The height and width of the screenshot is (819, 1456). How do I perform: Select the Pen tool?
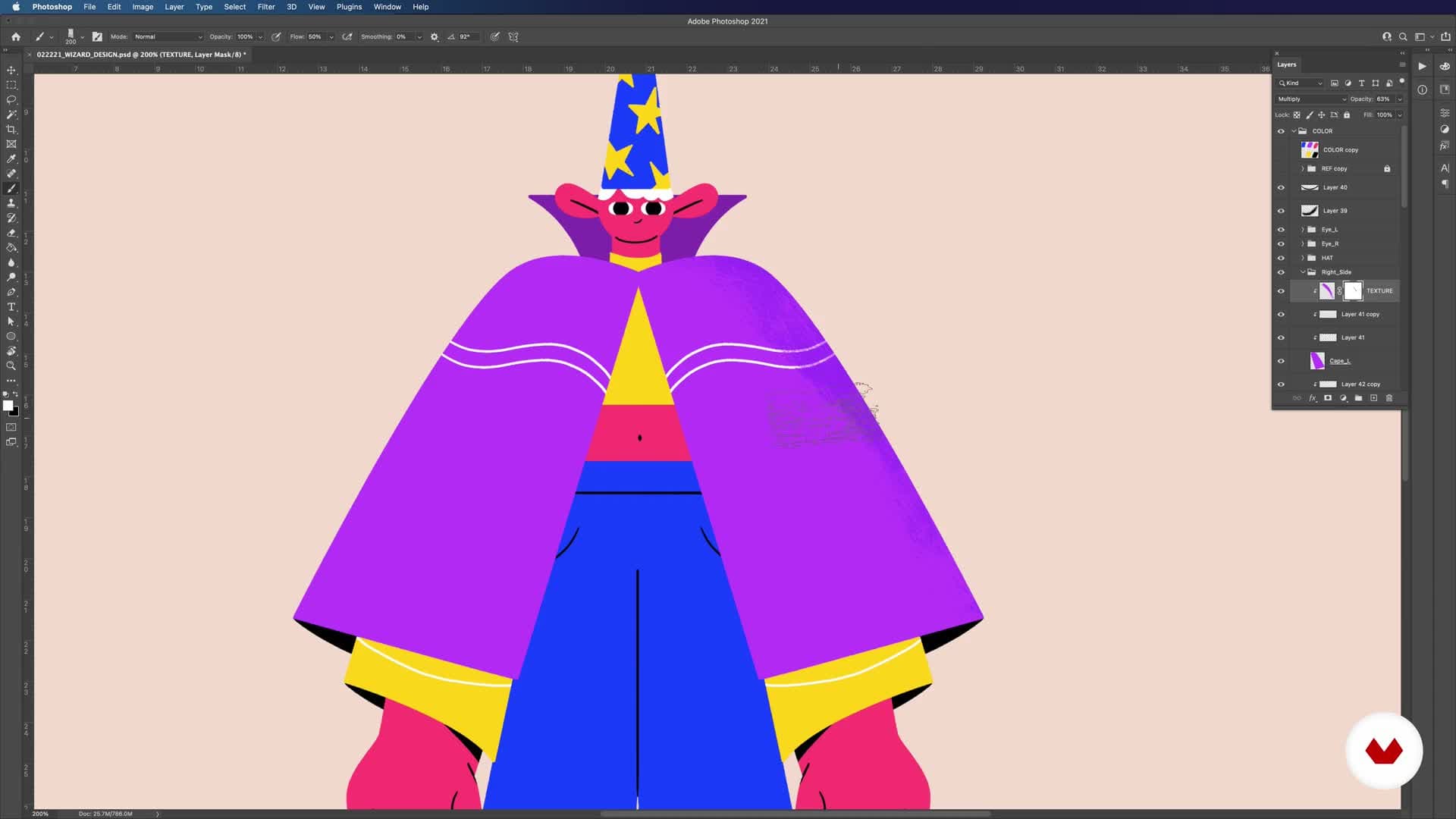11,292
